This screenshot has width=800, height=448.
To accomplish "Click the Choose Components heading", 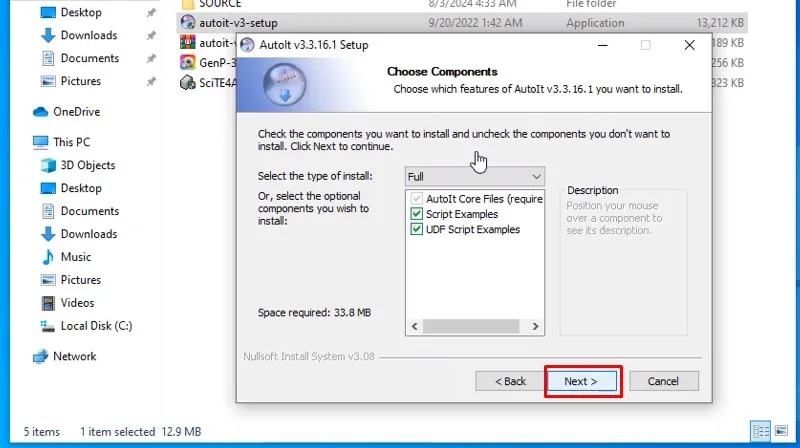I will tap(442, 71).
